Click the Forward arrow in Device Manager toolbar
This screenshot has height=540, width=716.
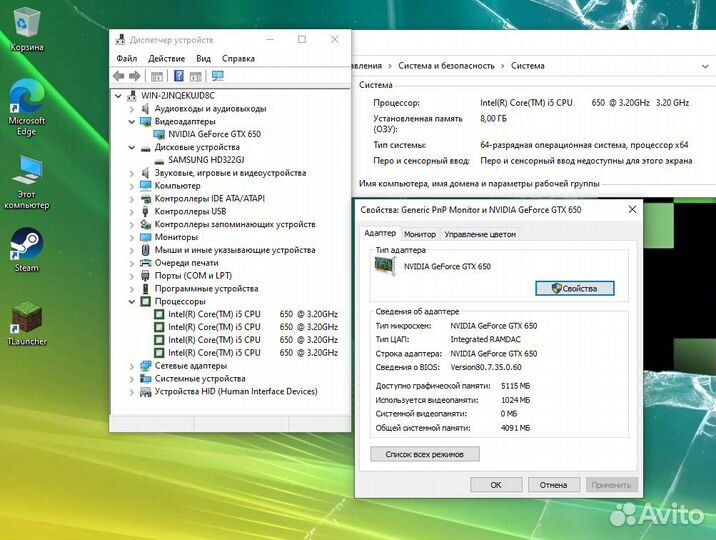134,76
